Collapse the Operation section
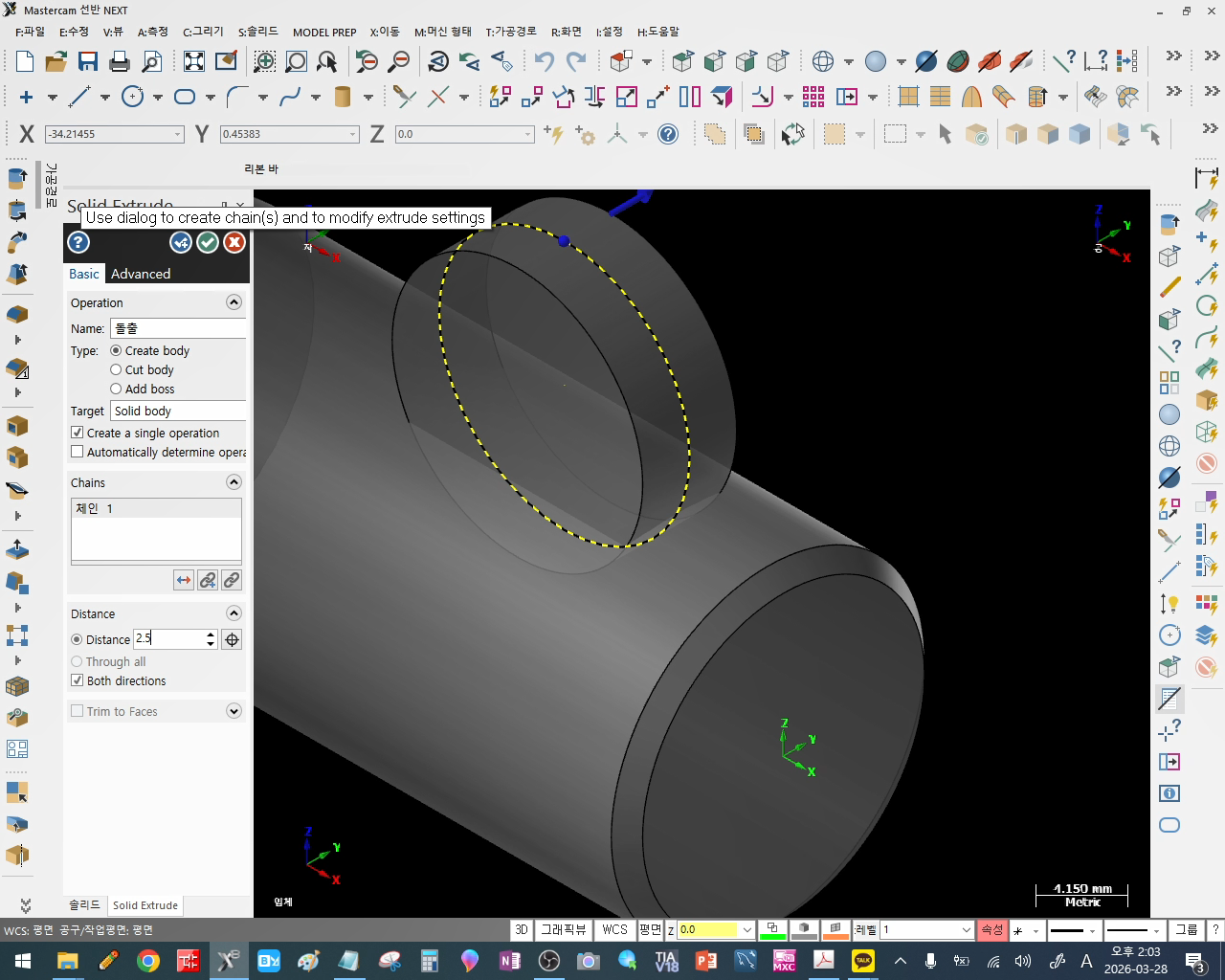 pyautogui.click(x=234, y=302)
